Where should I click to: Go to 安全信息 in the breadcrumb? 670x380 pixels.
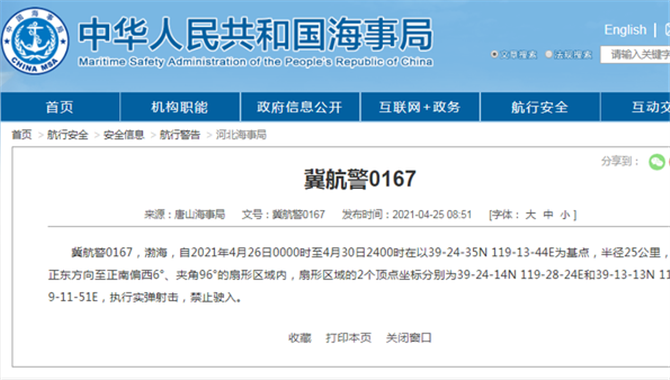[124, 135]
